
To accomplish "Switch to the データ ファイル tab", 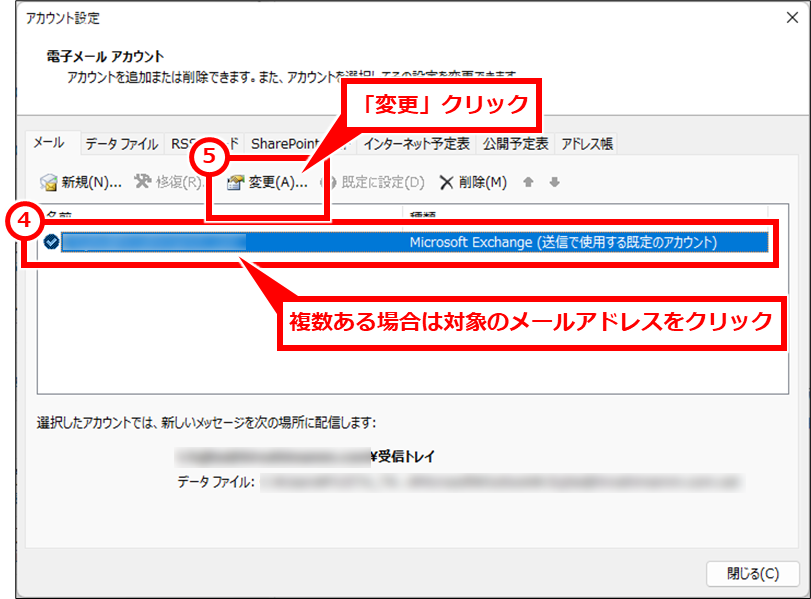I will 122,144.
